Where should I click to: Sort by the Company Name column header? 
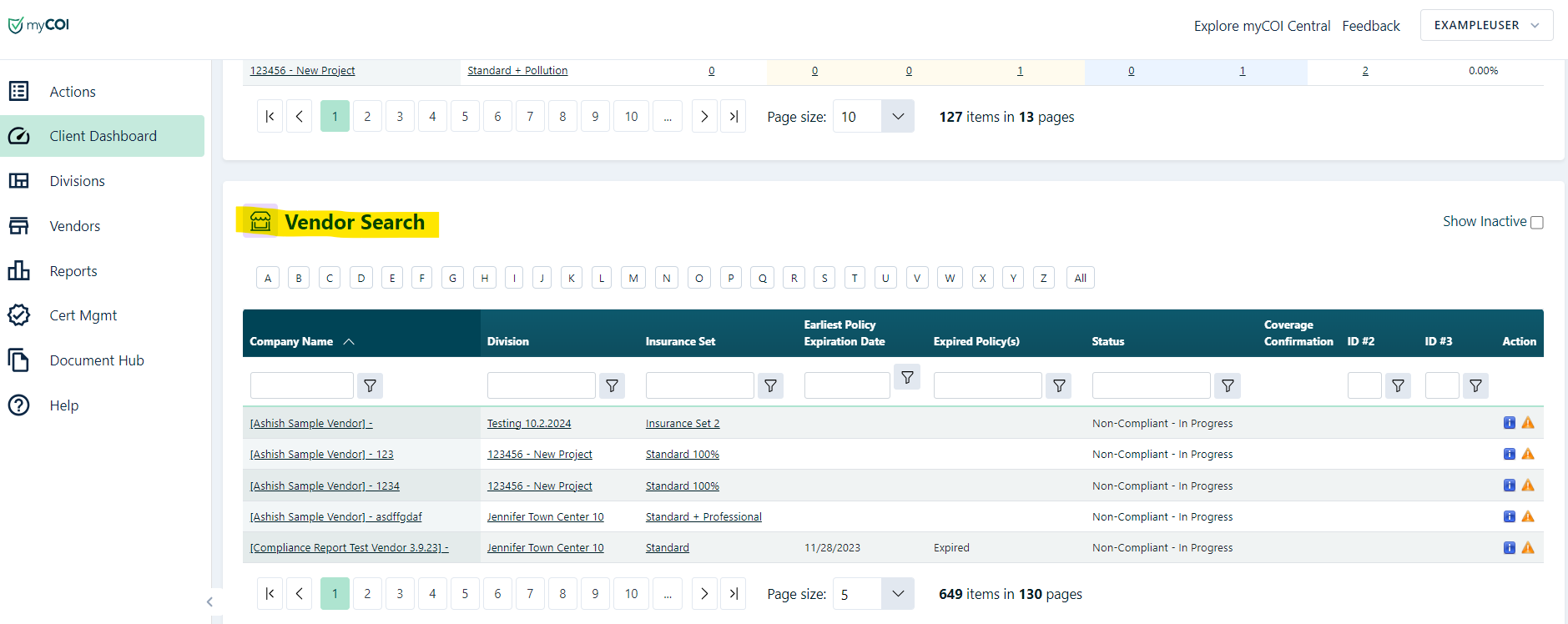click(x=291, y=341)
